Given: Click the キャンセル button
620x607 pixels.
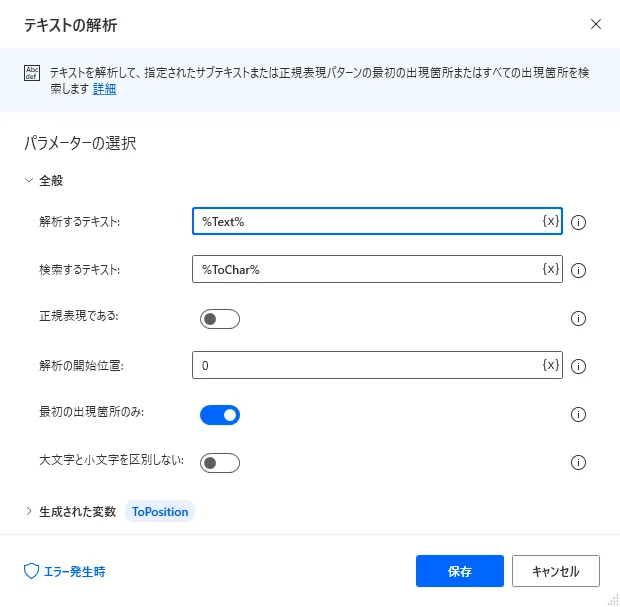Looking at the screenshot, I should coord(555,571).
